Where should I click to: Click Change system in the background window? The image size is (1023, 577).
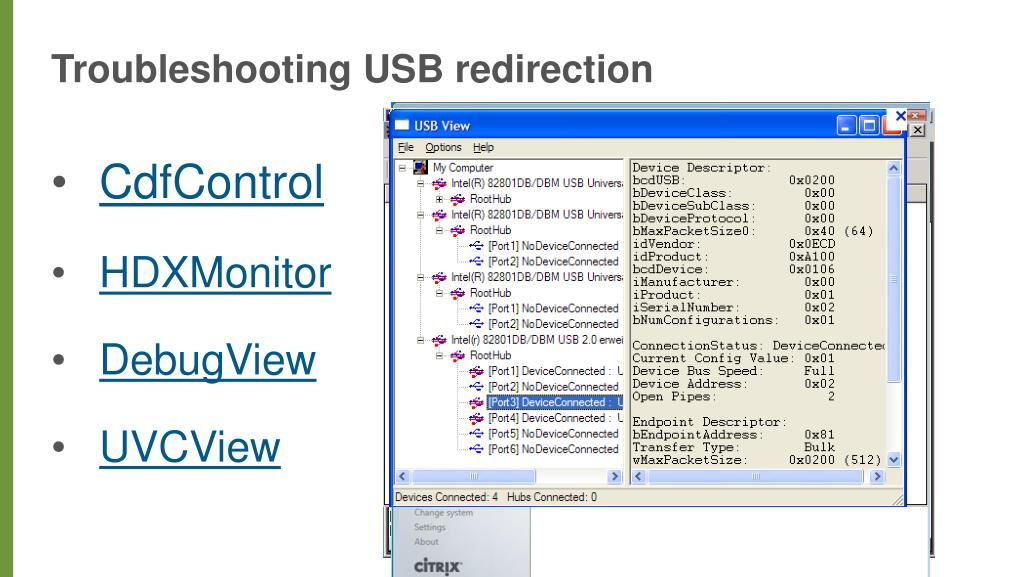pyautogui.click(x=444, y=513)
